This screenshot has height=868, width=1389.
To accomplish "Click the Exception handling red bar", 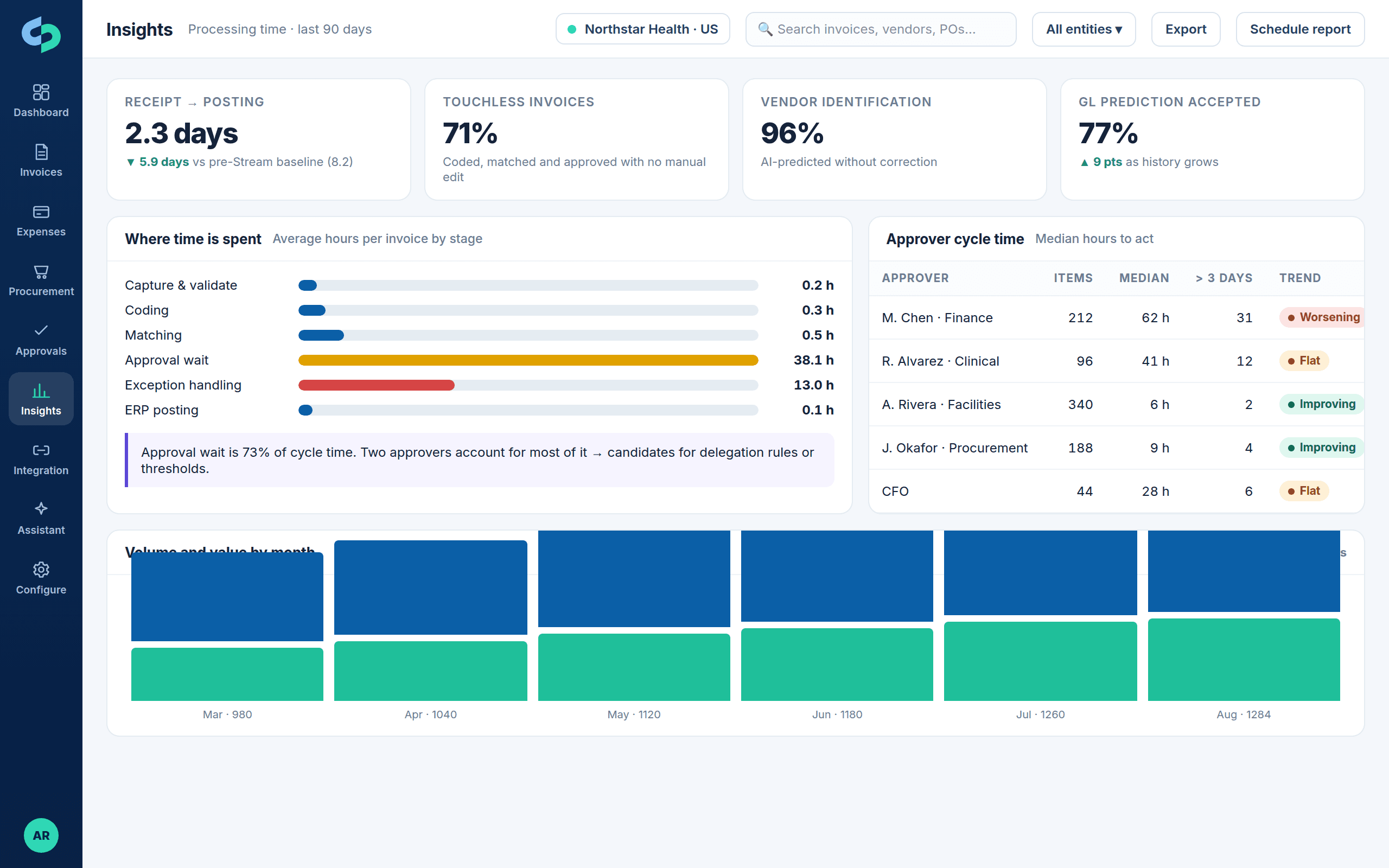I will click(x=377, y=385).
